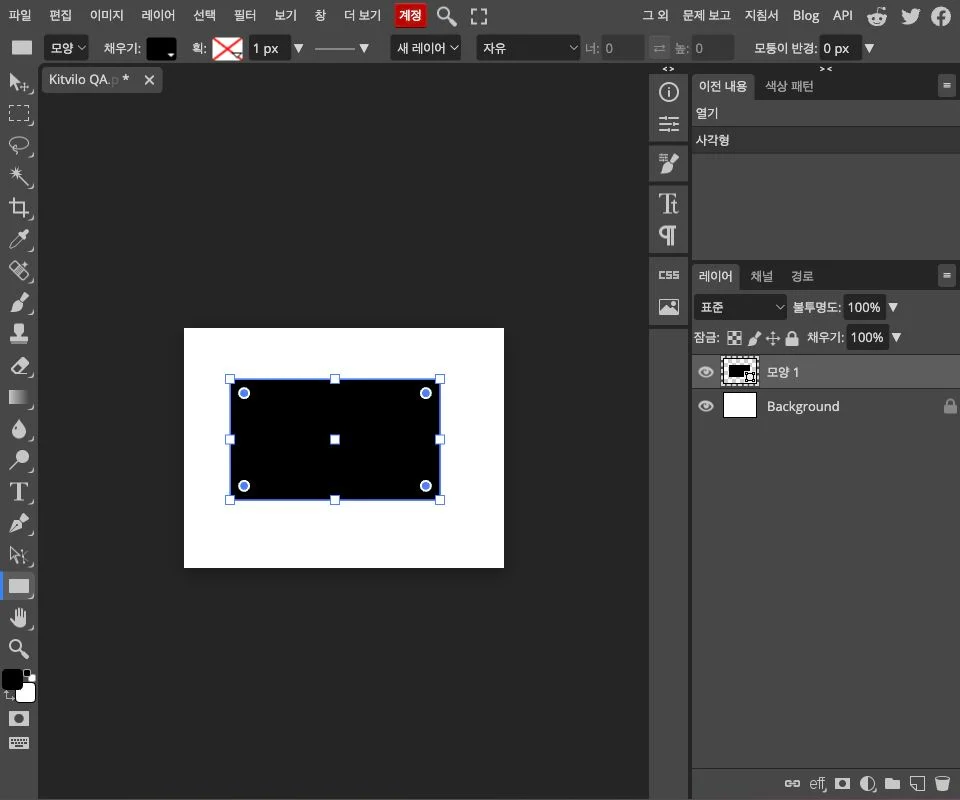Image resolution: width=960 pixels, height=800 pixels.
Task: Select the Clone Stamp tool
Action: (19, 334)
